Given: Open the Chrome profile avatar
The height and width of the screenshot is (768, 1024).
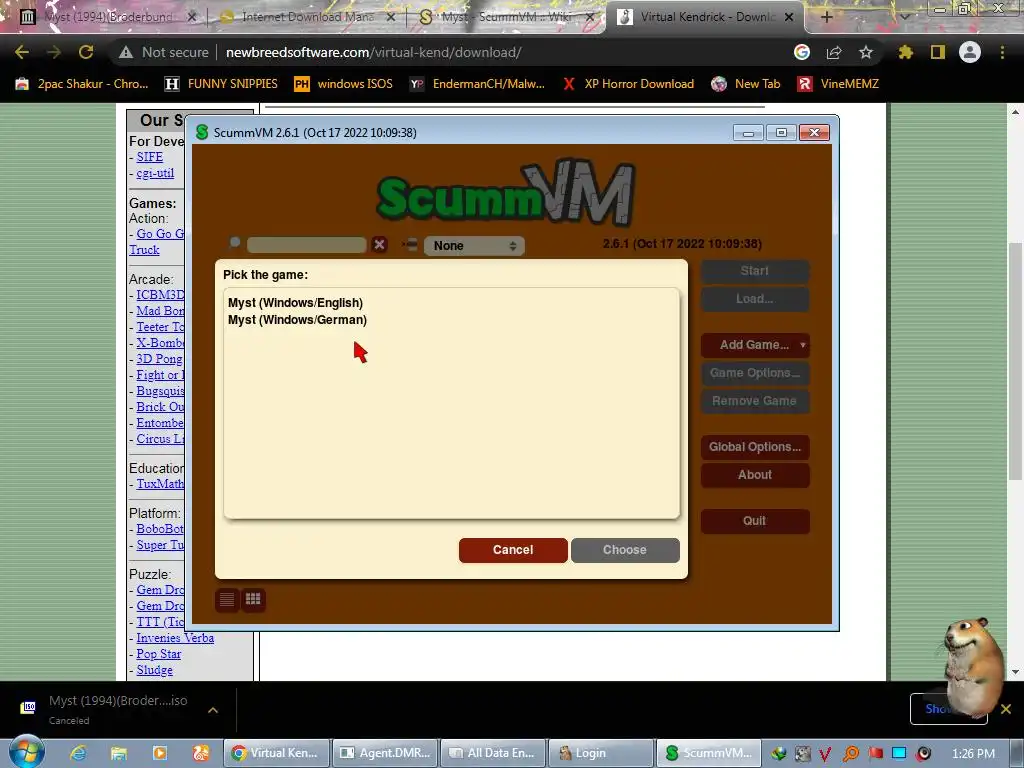Looking at the screenshot, I should click(x=970, y=52).
